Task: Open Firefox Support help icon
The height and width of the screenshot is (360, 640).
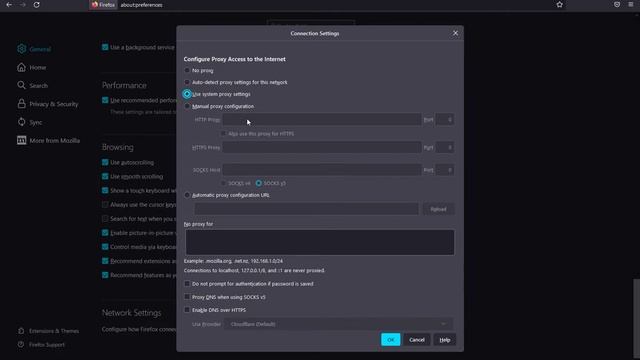Action: 21,344
